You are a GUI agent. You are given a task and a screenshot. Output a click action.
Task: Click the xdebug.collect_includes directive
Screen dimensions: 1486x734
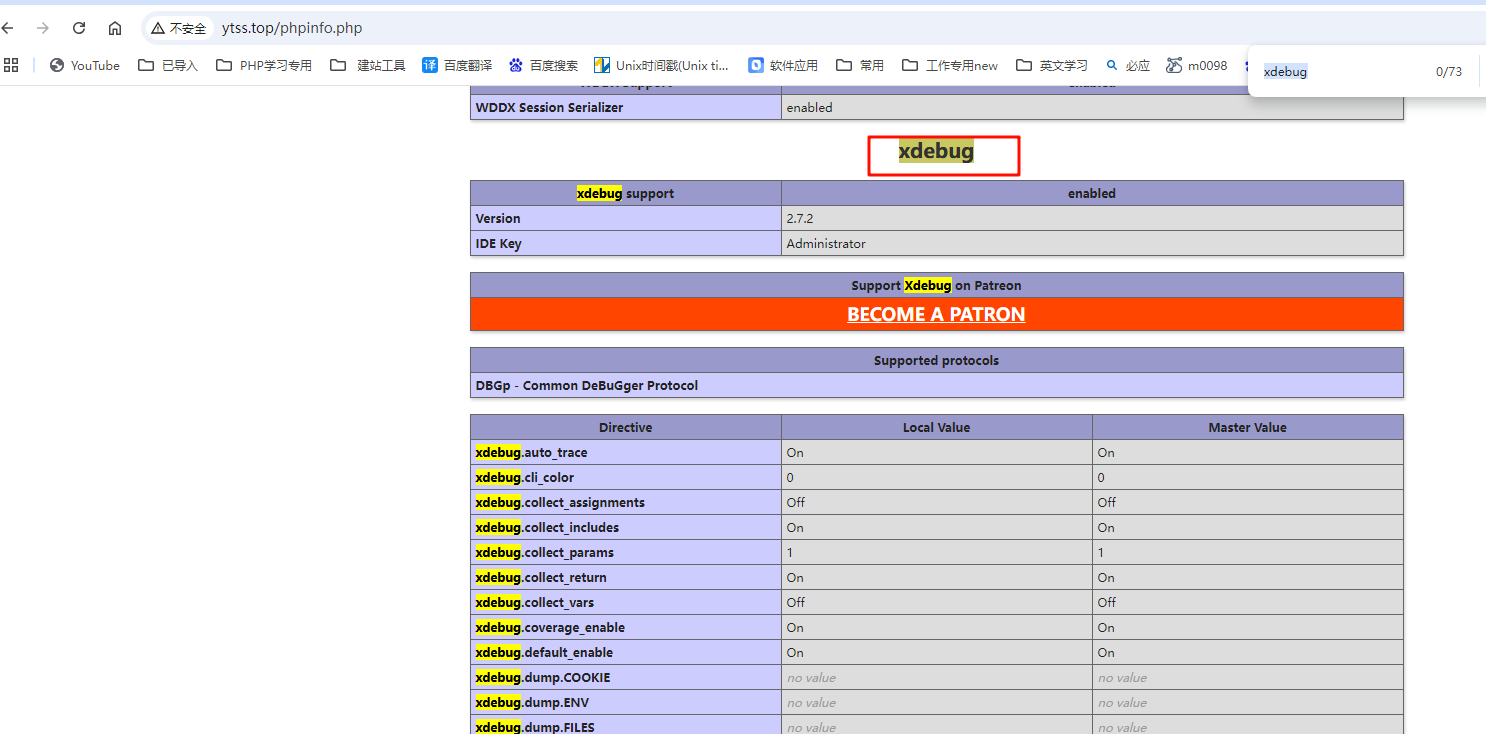547,527
